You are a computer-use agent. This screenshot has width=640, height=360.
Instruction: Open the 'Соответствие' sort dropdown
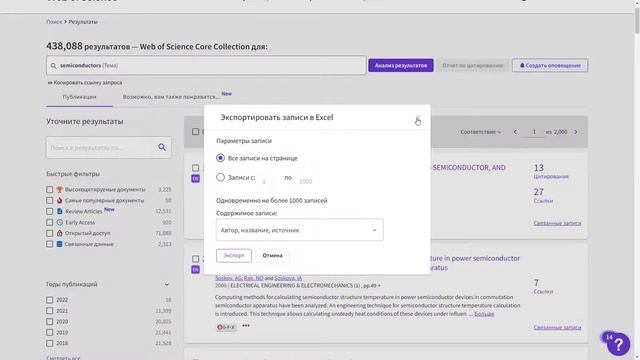click(481, 132)
